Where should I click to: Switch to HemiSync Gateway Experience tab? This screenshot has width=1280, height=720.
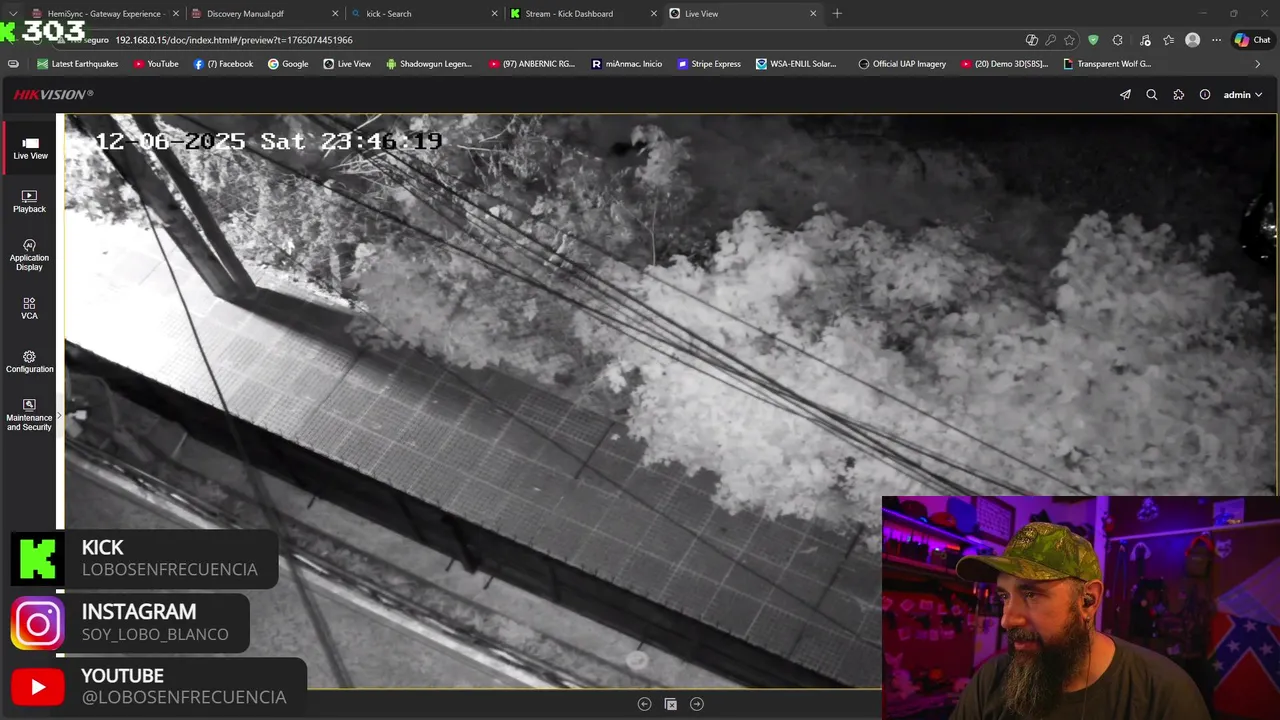(x=104, y=14)
